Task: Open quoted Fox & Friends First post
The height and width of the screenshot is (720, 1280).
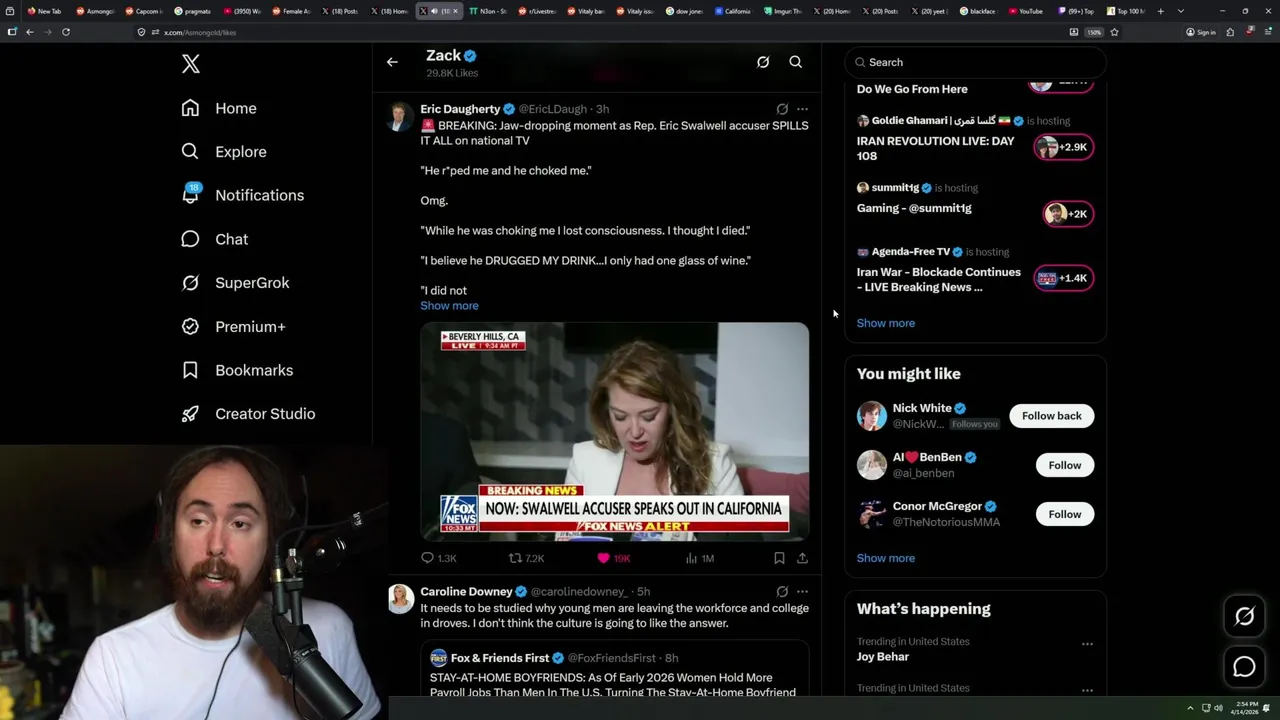Action: tap(614, 669)
